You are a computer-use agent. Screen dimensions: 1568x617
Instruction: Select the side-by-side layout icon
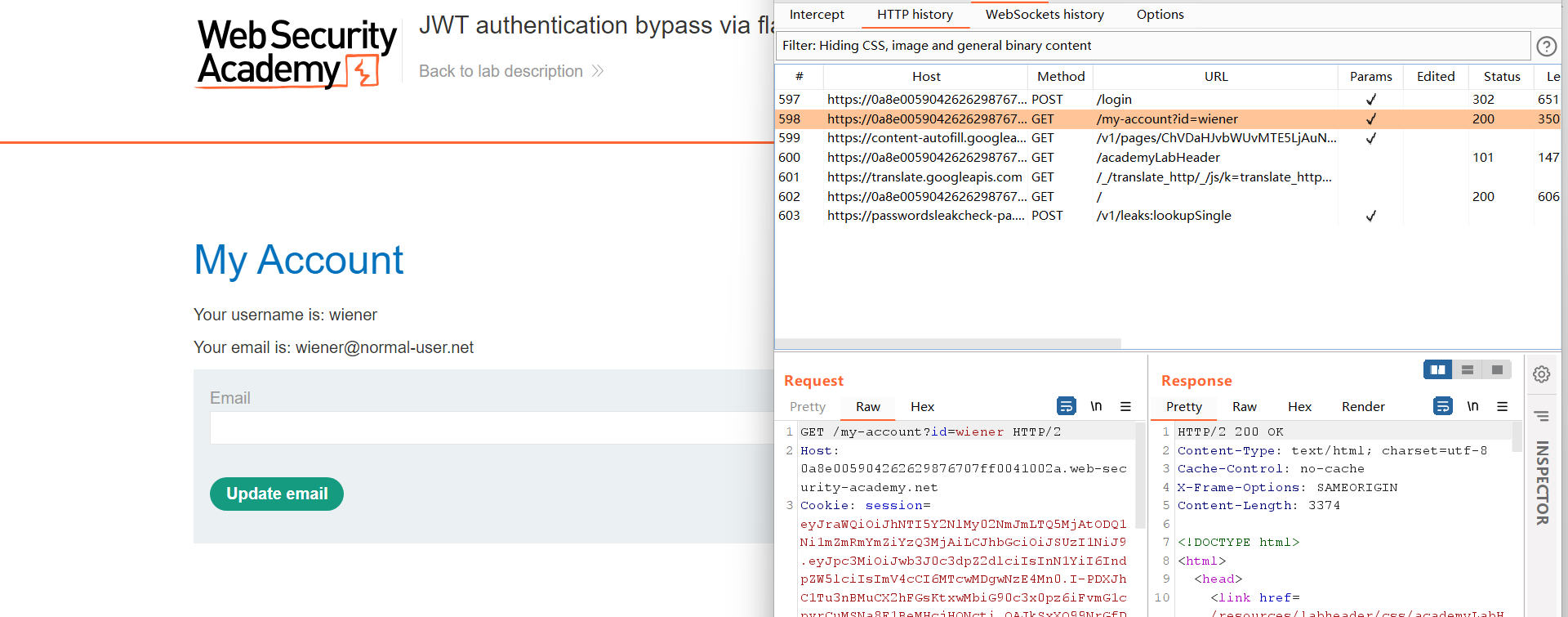[1437, 370]
